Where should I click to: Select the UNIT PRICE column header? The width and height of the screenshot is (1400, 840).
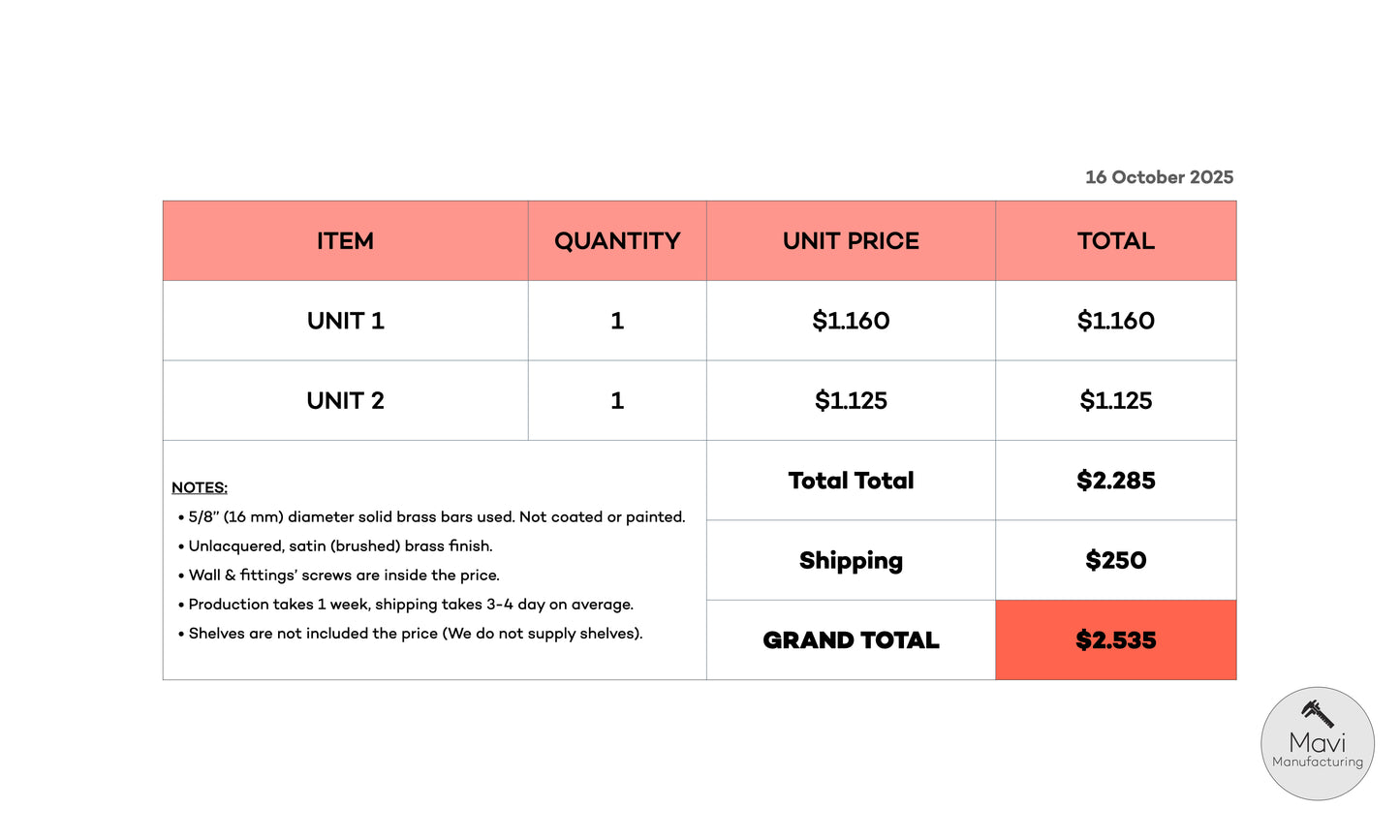tap(851, 241)
